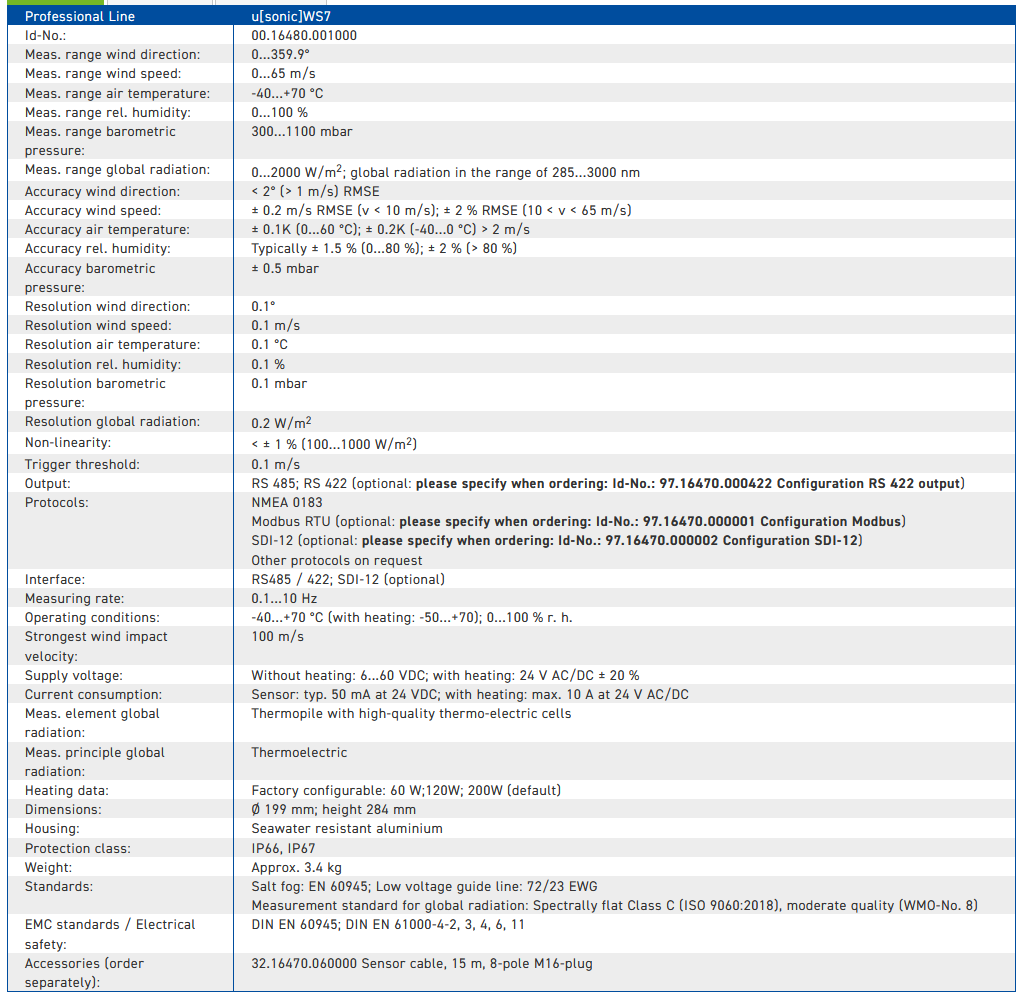1024x996 pixels.
Task: Select the dimensions 'Ø 199 mm; height 284 mm'
Action: [334, 809]
